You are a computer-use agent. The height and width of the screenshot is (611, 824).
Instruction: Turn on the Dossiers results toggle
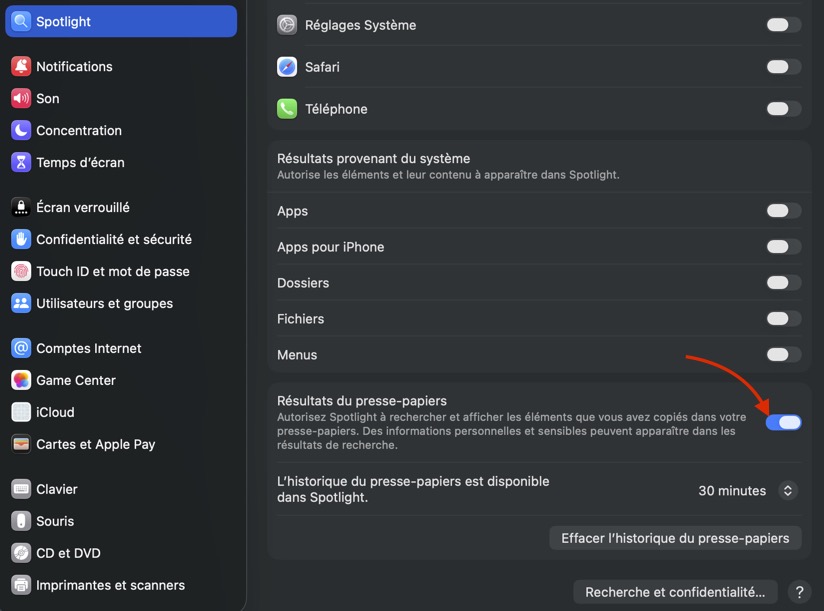click(x=783, y=283)
